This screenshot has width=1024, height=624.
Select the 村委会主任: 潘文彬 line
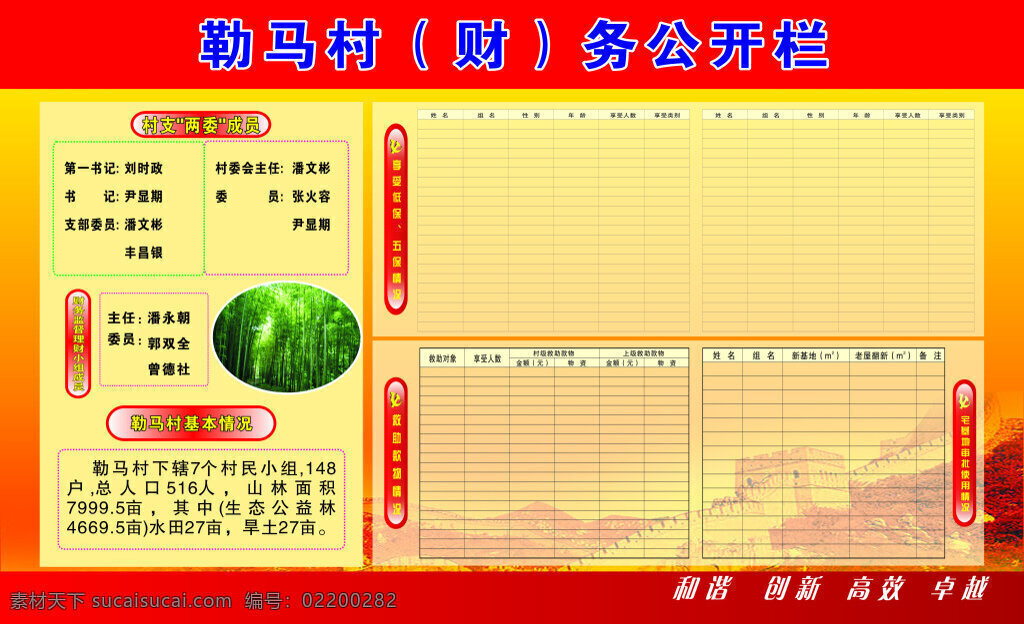pos(273,168)
